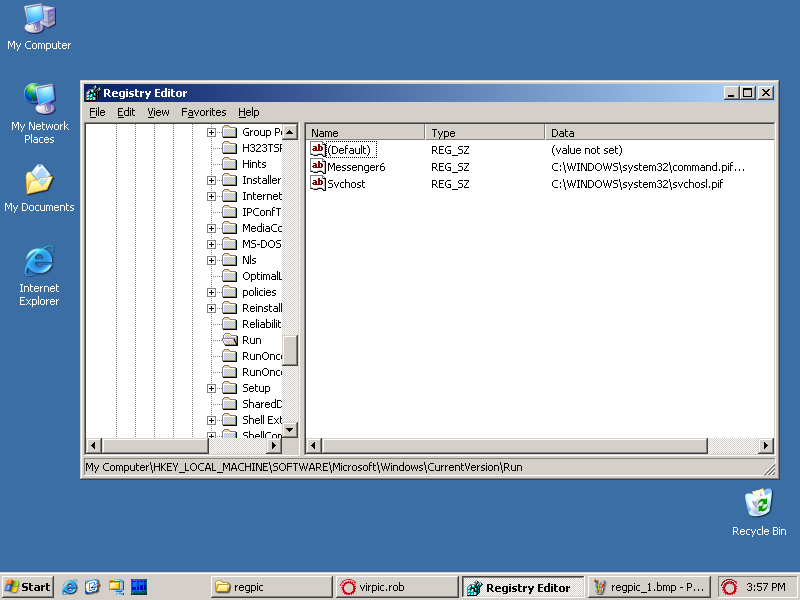Sort values by the Data column header
This screenshot has height=600, width=800.
660,133
